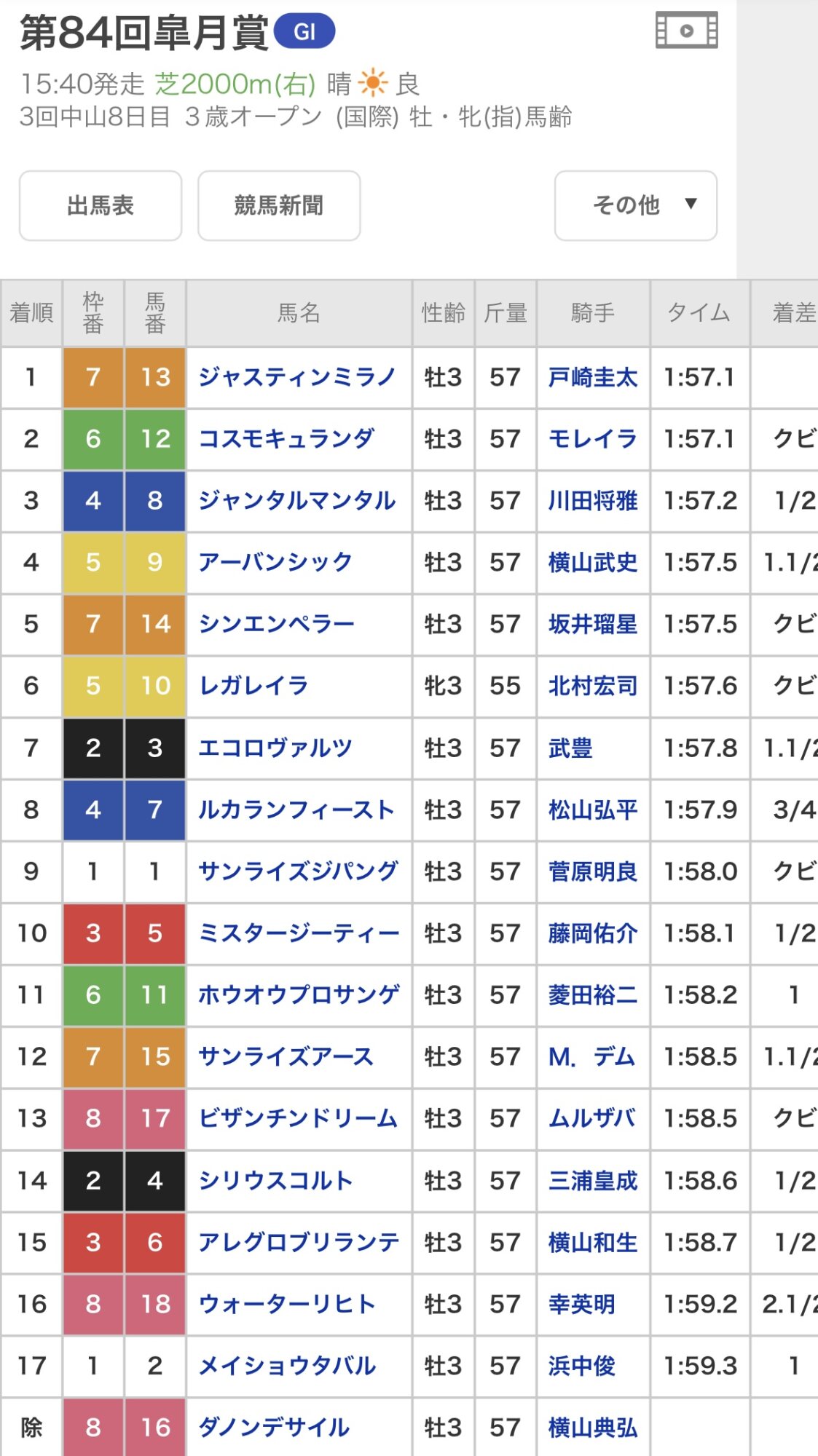Screen dimensions: 818x1456
Task: Click the タイム column header
Action: (699, 313)
